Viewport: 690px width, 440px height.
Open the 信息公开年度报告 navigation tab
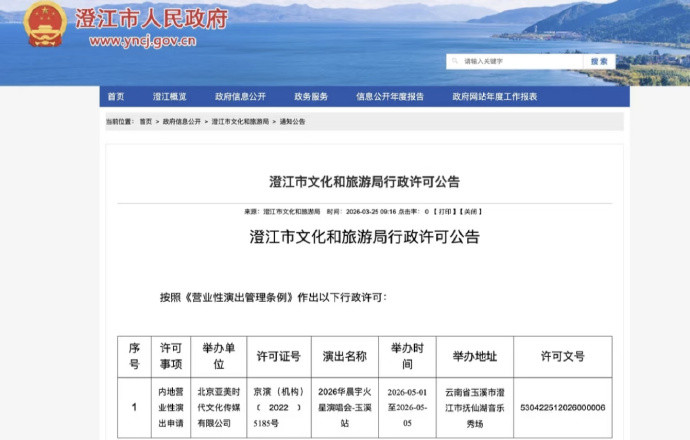pos(390,97)
